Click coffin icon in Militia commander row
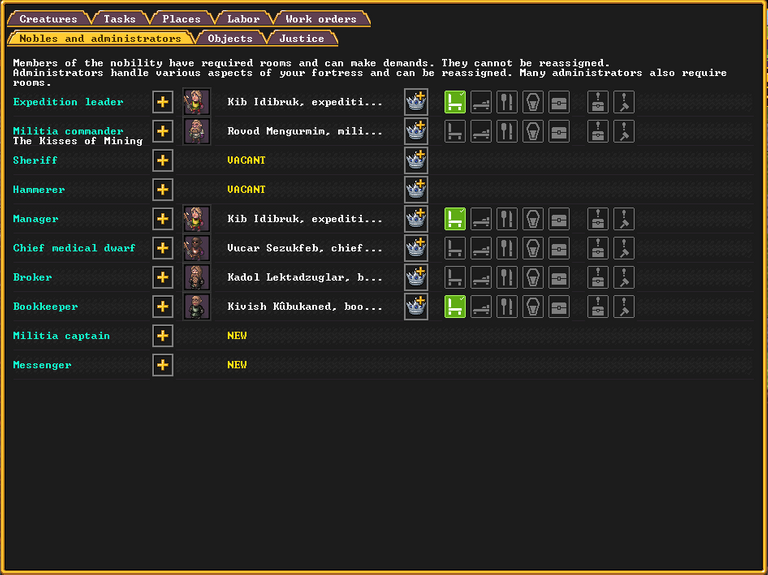 tap(532, 131)
